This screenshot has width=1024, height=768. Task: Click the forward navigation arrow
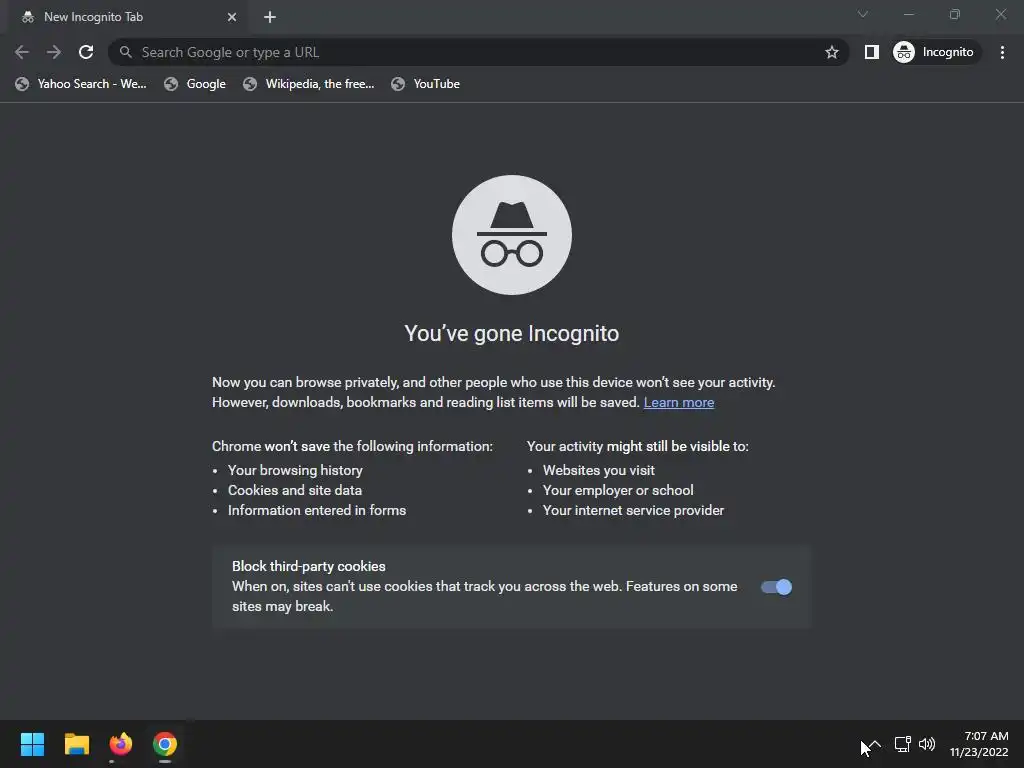coord(54,52)
